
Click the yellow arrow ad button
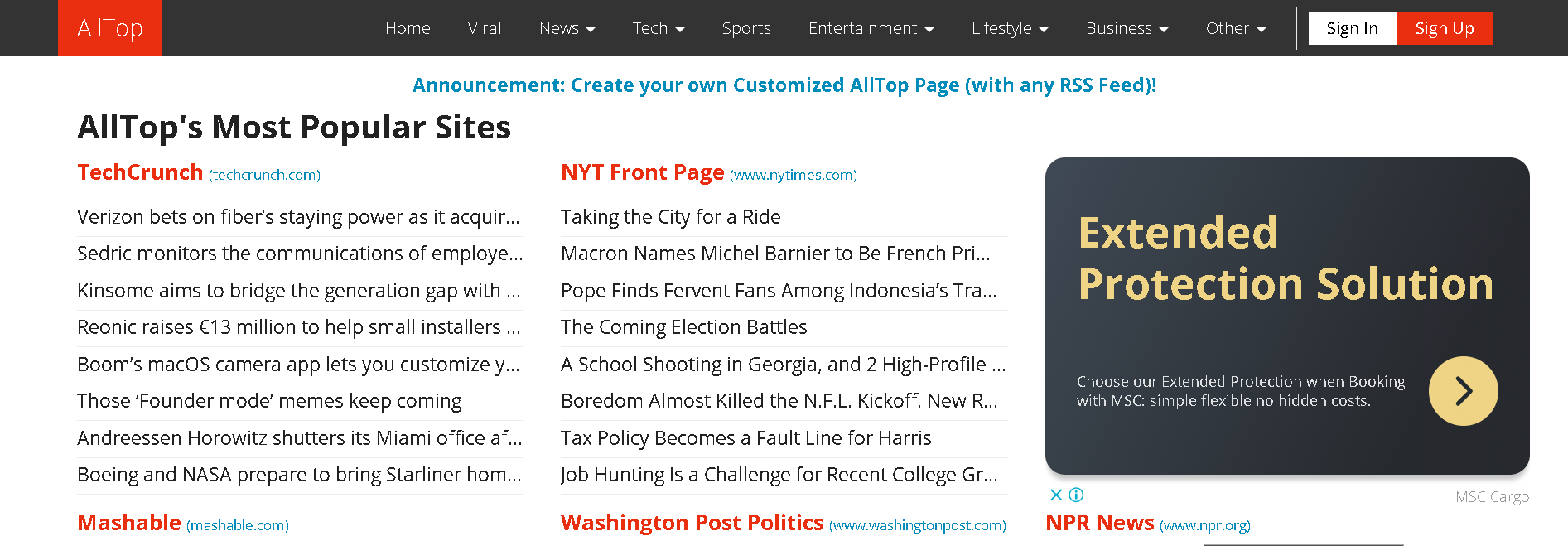tap(1463, 391)
